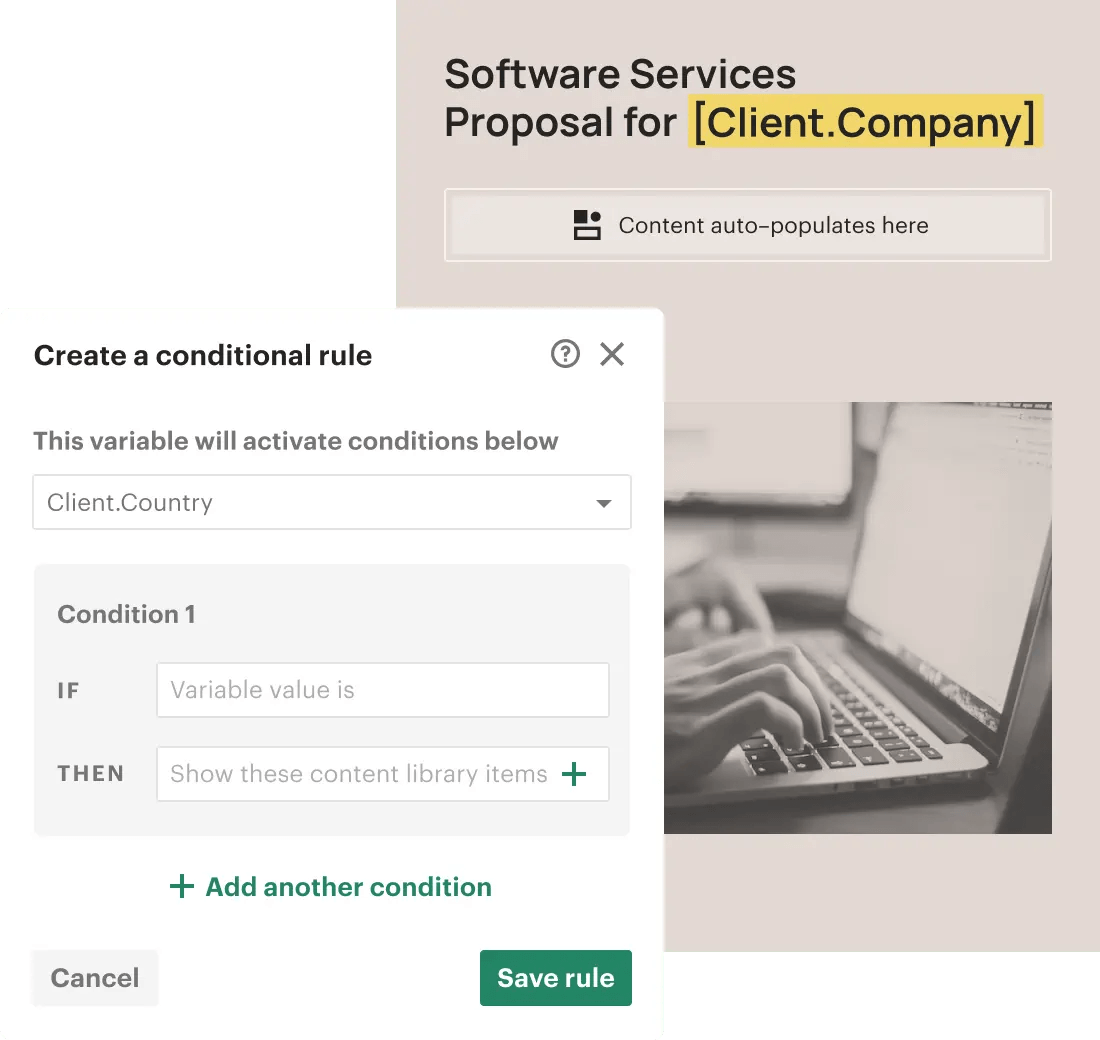Cancel the conditional rule
The width and height of the screenshot is (1100, 1040).
tap(95, 978)
